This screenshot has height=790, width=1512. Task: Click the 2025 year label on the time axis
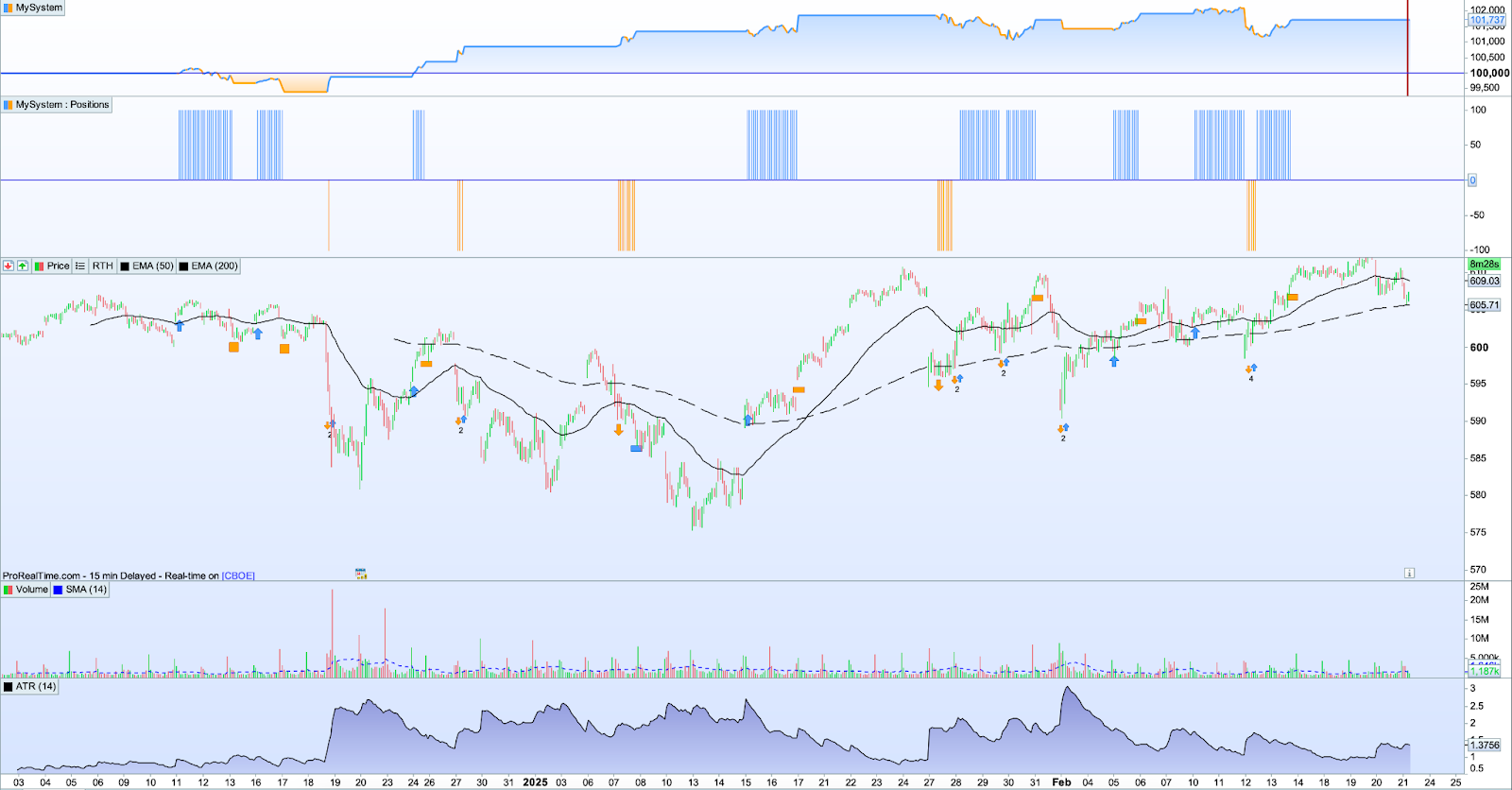(535, 782)
